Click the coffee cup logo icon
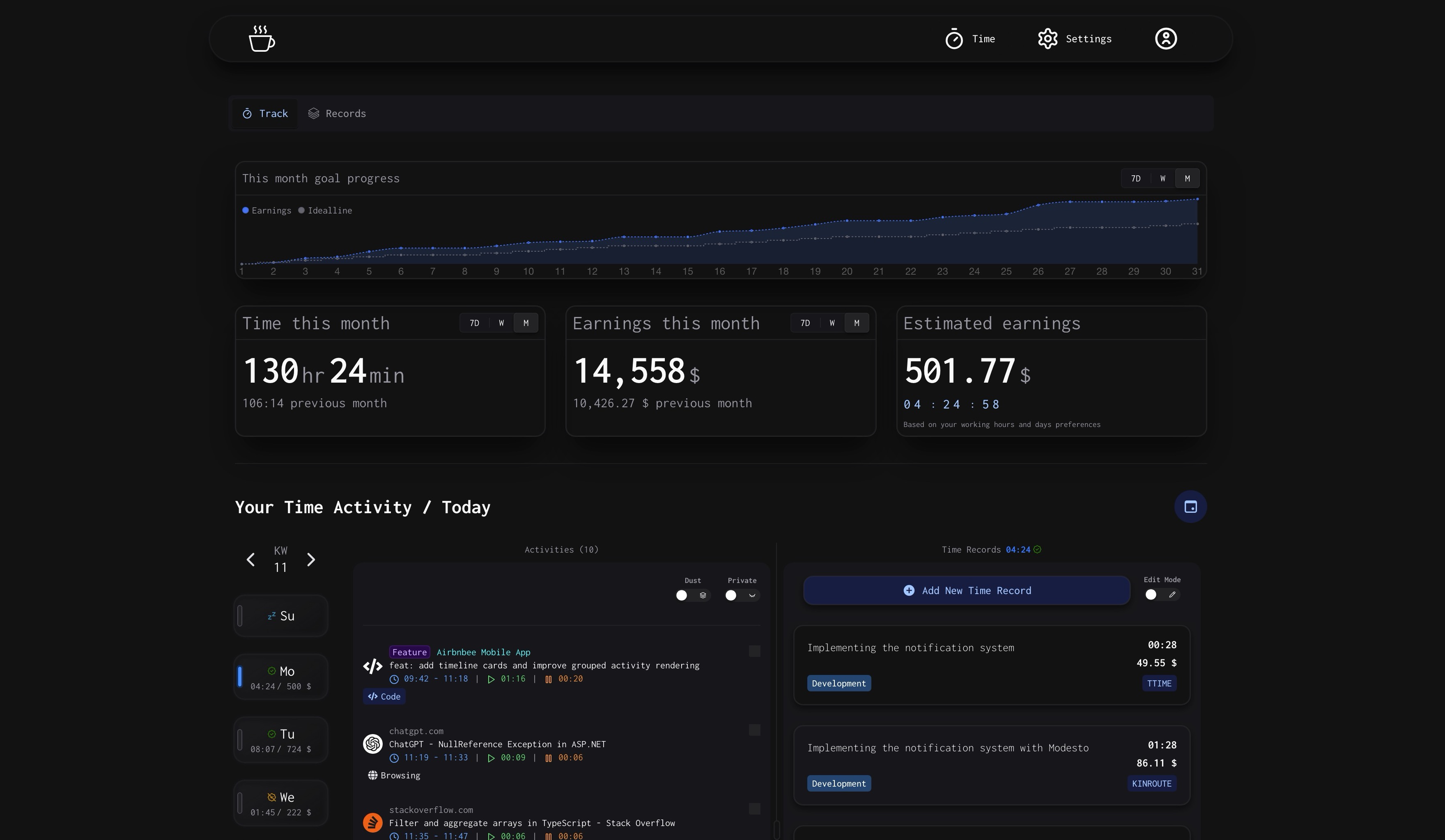The height and width of the screenshot is (840, 1445). click(262, 39)
